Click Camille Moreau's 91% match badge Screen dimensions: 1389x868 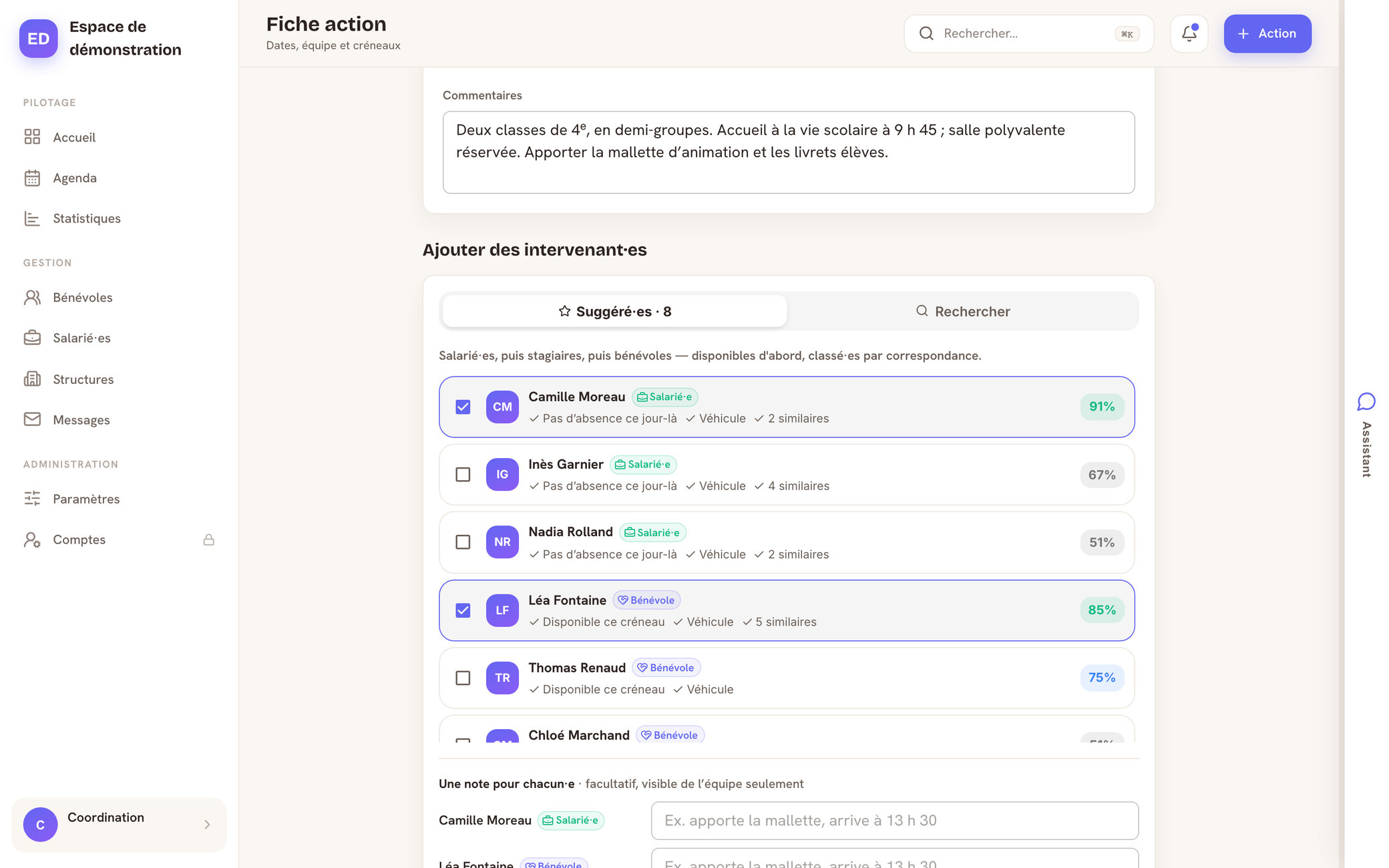[x=1102, y=407]
